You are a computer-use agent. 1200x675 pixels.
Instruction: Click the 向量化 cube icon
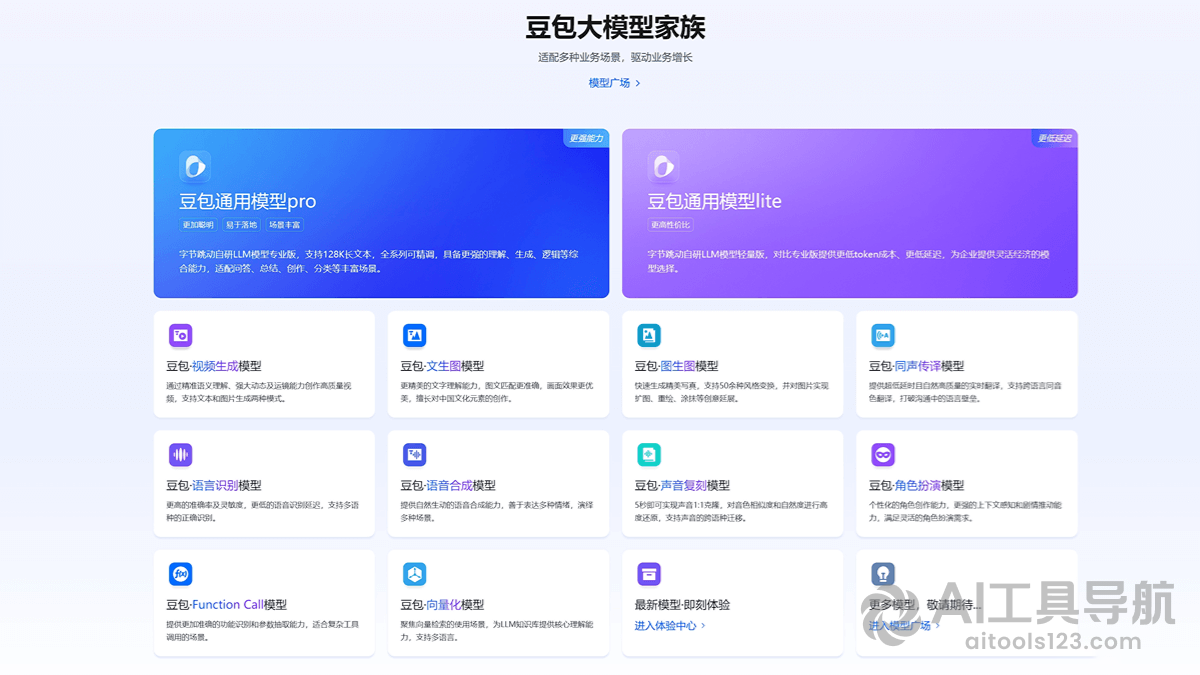[415, 574]
